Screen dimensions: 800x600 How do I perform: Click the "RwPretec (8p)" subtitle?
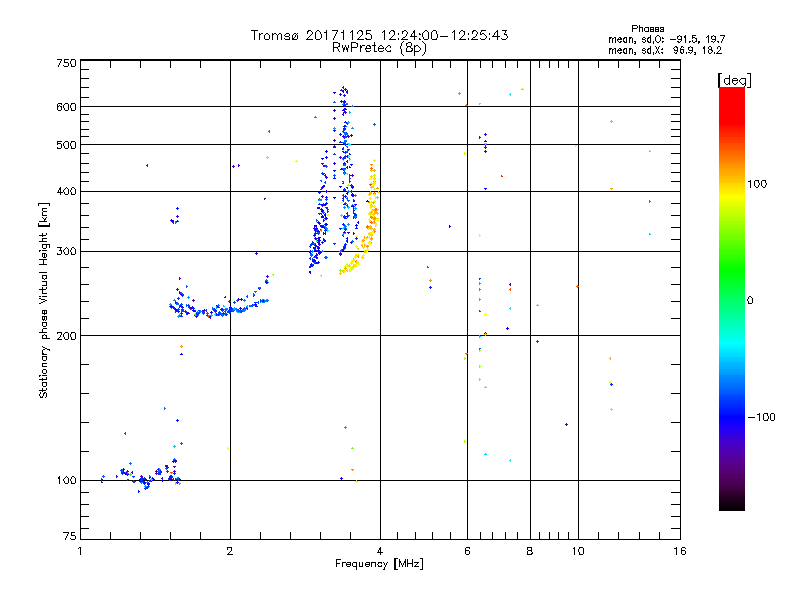coord(379,48)
